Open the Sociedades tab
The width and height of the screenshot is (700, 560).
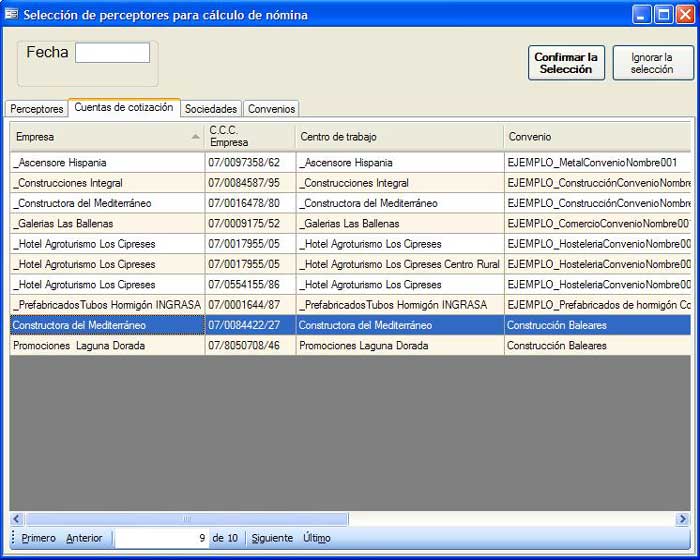(211, 109)
